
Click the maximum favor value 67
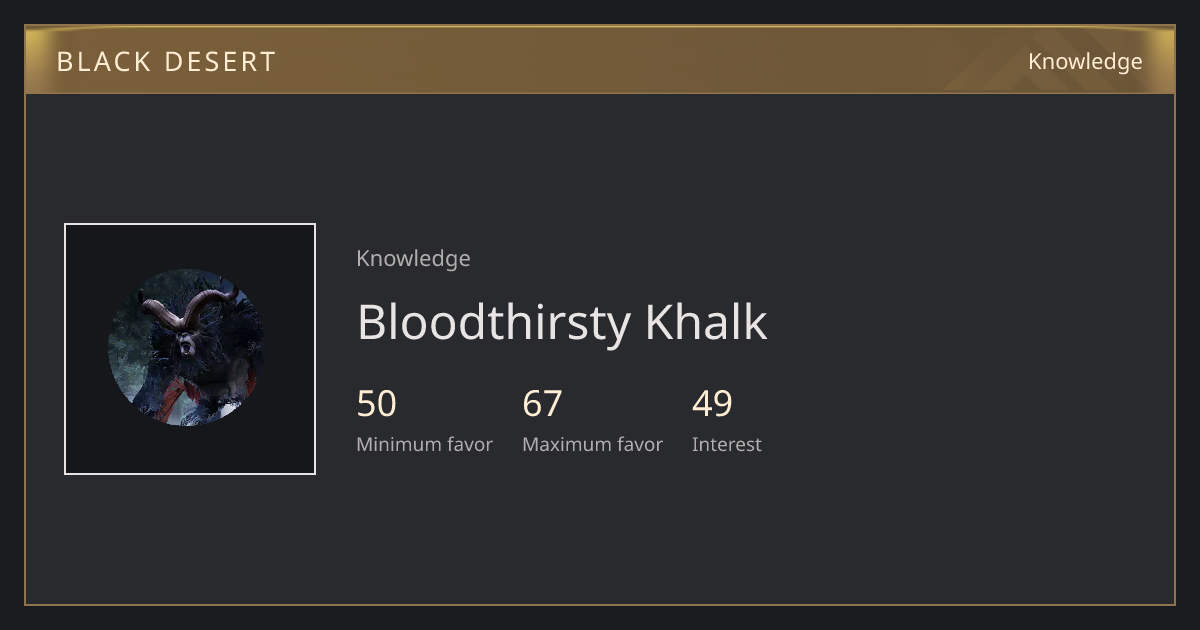543,404
